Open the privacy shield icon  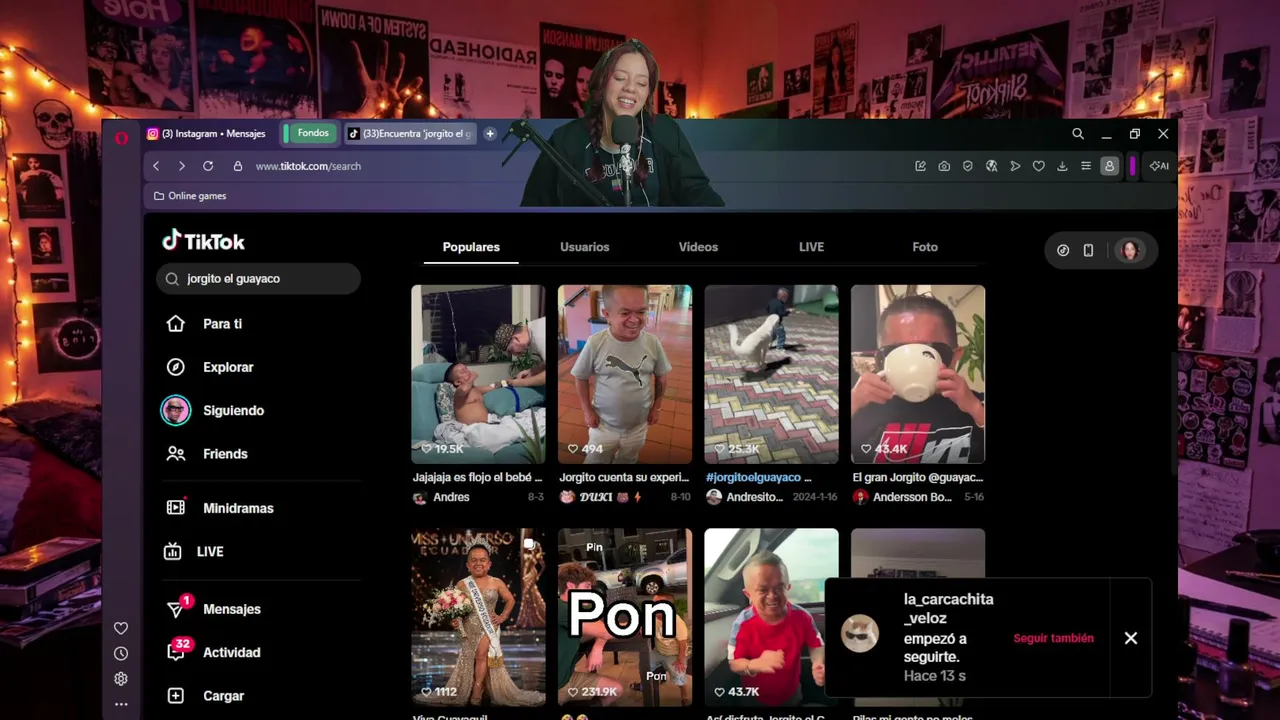click(968, 166)
